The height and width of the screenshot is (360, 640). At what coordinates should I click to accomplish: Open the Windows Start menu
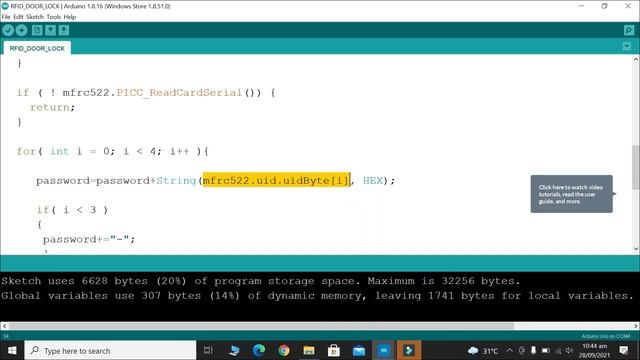[x=12, y=350]
